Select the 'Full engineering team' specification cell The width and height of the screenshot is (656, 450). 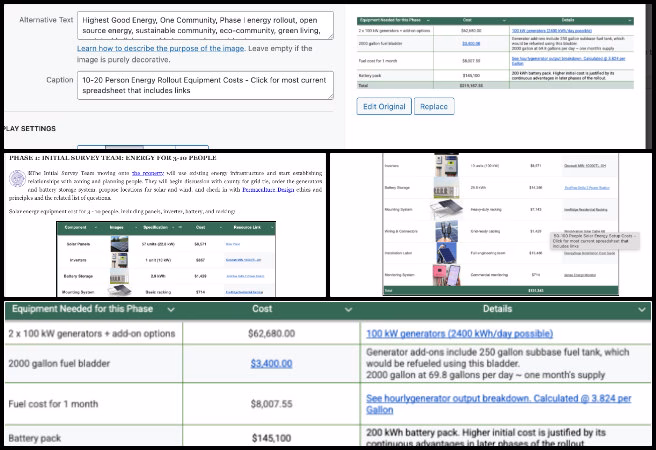488,253
